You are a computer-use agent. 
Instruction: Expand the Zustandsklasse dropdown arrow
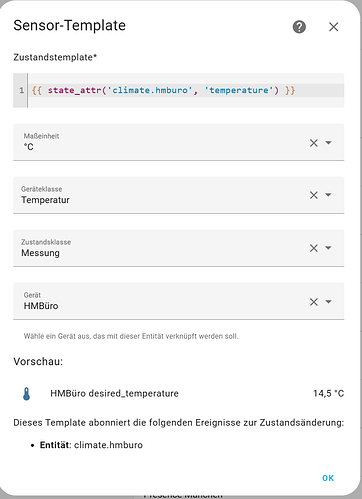328,248
